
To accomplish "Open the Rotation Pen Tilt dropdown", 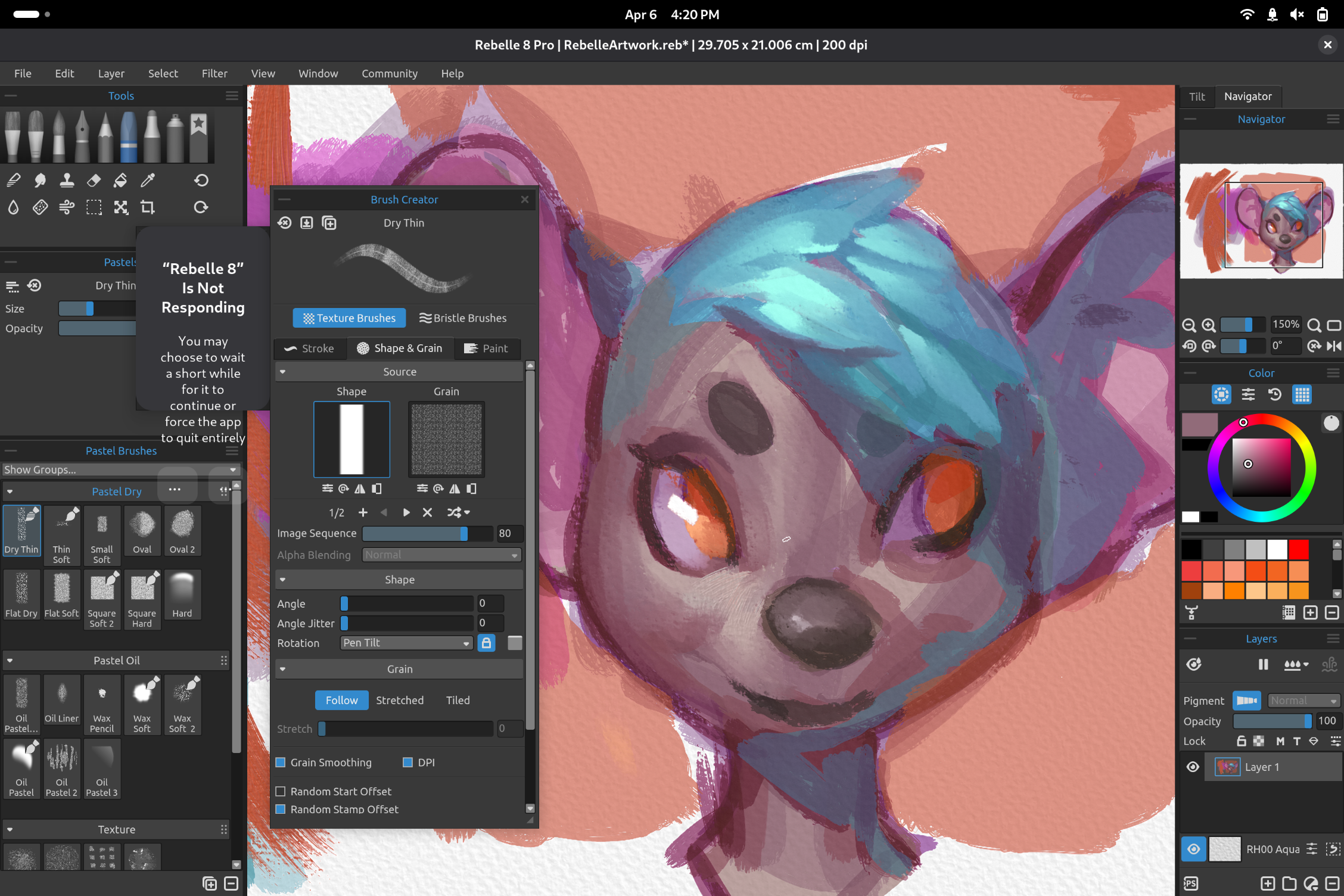I will pyautogui.click(x=406, y=643).
